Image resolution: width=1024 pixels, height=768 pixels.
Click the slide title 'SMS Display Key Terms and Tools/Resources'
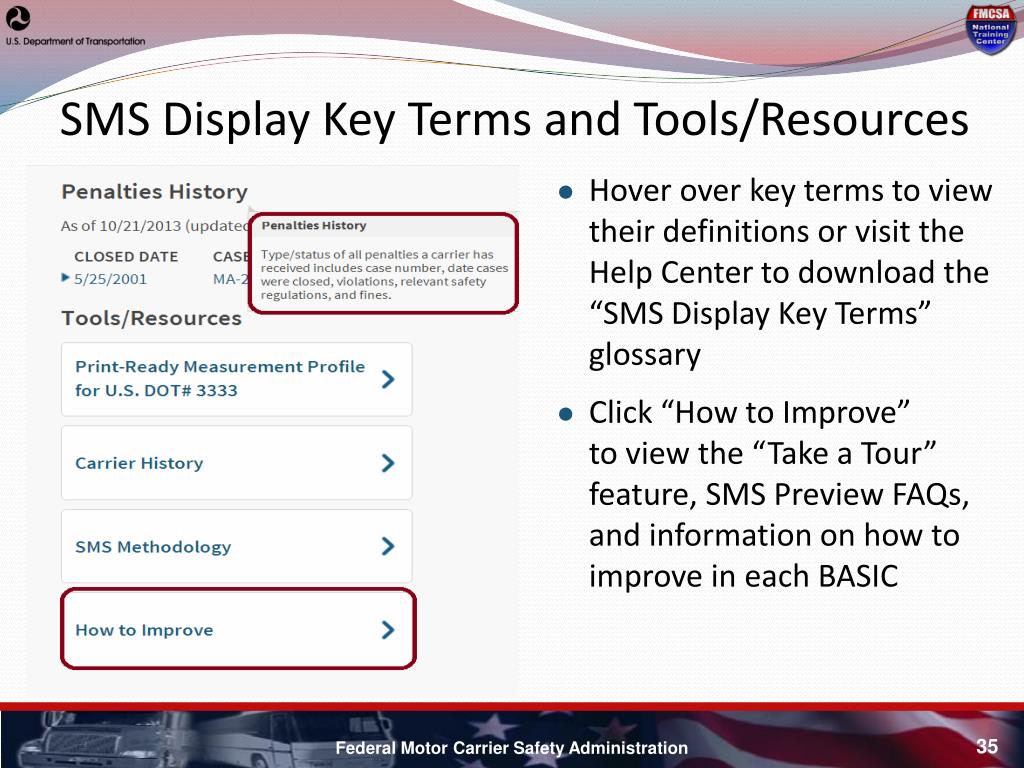pyautogui.click(x=514, y=120)
